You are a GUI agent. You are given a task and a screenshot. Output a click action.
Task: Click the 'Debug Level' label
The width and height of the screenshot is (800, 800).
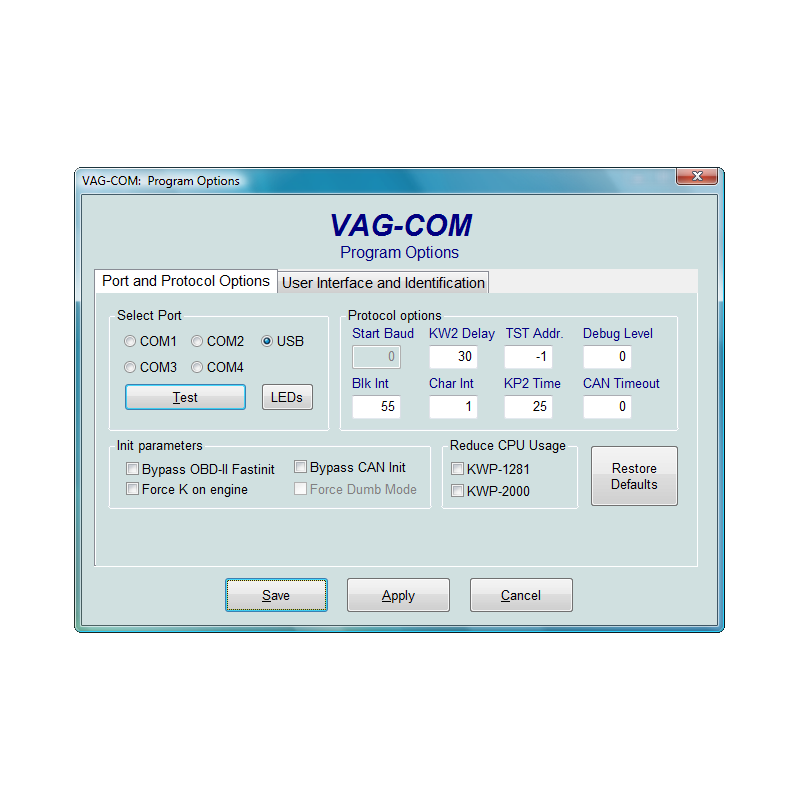617,334
